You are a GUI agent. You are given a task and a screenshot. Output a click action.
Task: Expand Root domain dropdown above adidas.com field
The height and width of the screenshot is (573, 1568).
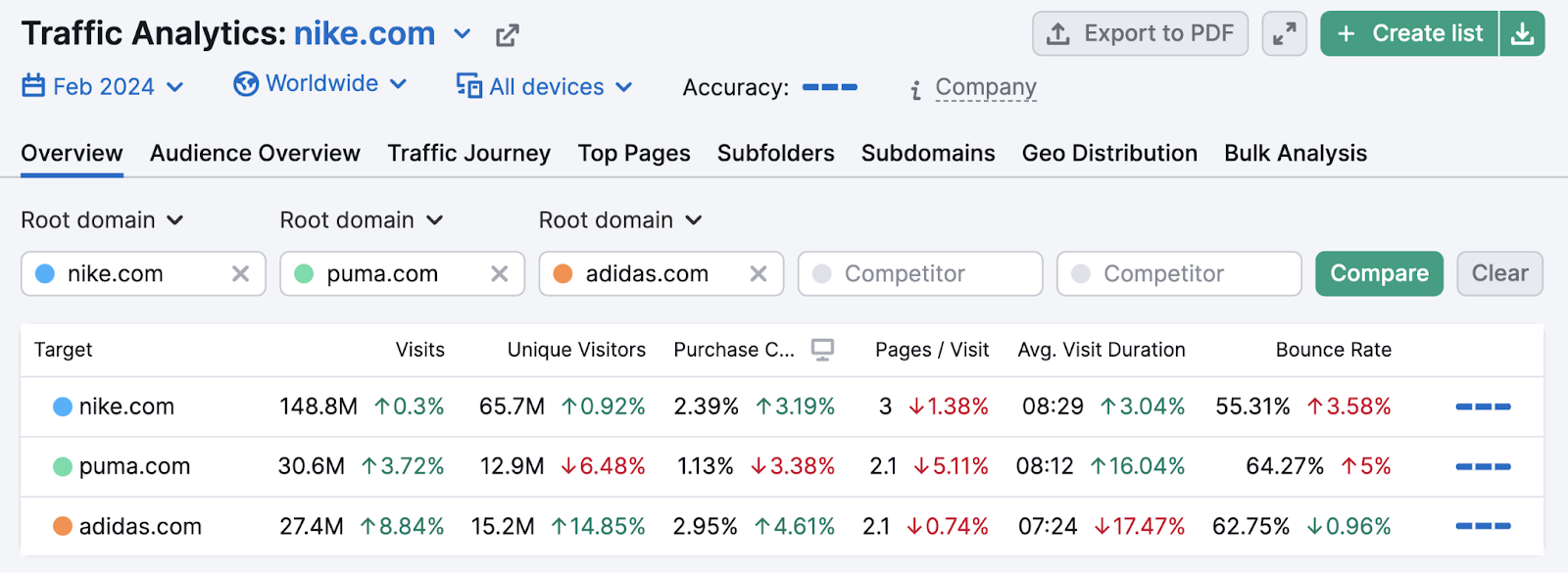(x=620, y=220)
